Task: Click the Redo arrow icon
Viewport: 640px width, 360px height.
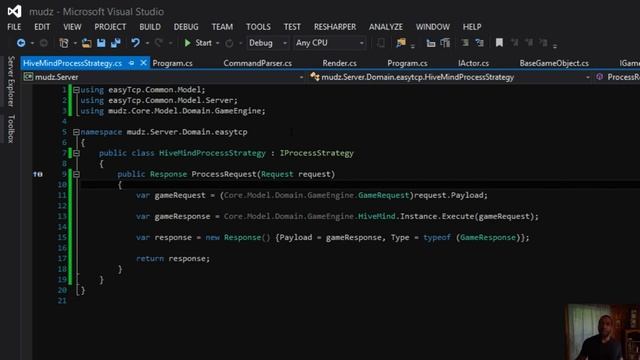Action: coord(159,43)
